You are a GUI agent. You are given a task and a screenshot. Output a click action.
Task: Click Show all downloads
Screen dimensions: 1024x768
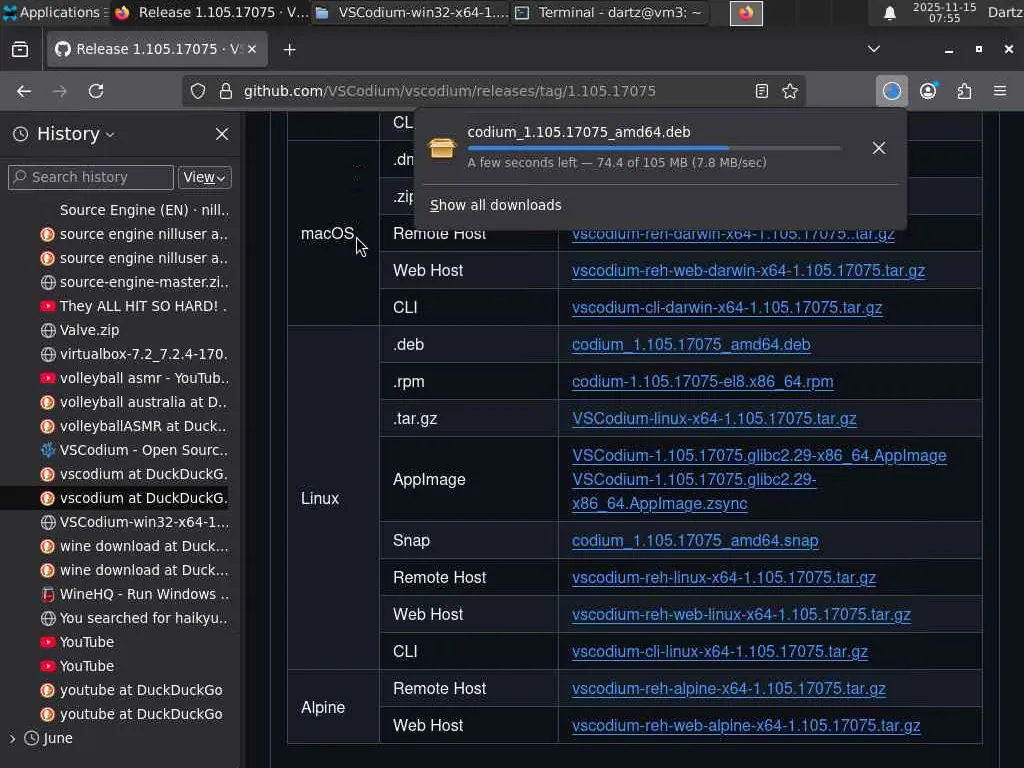(495, 205)
